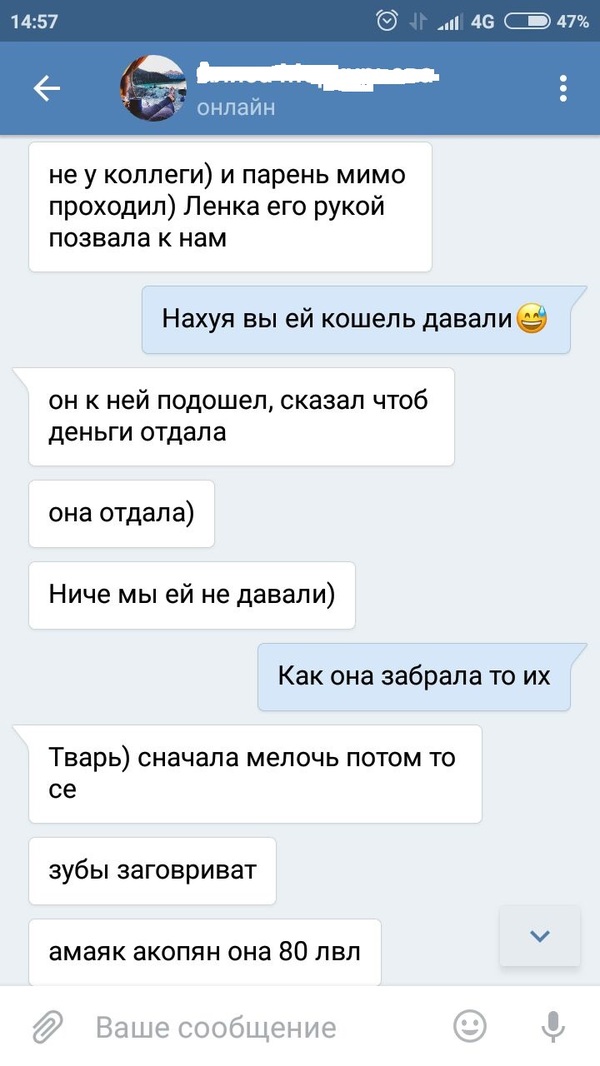Jump to latest messages with down chevron
This screenshot has height=1066, width=600.
540,936
